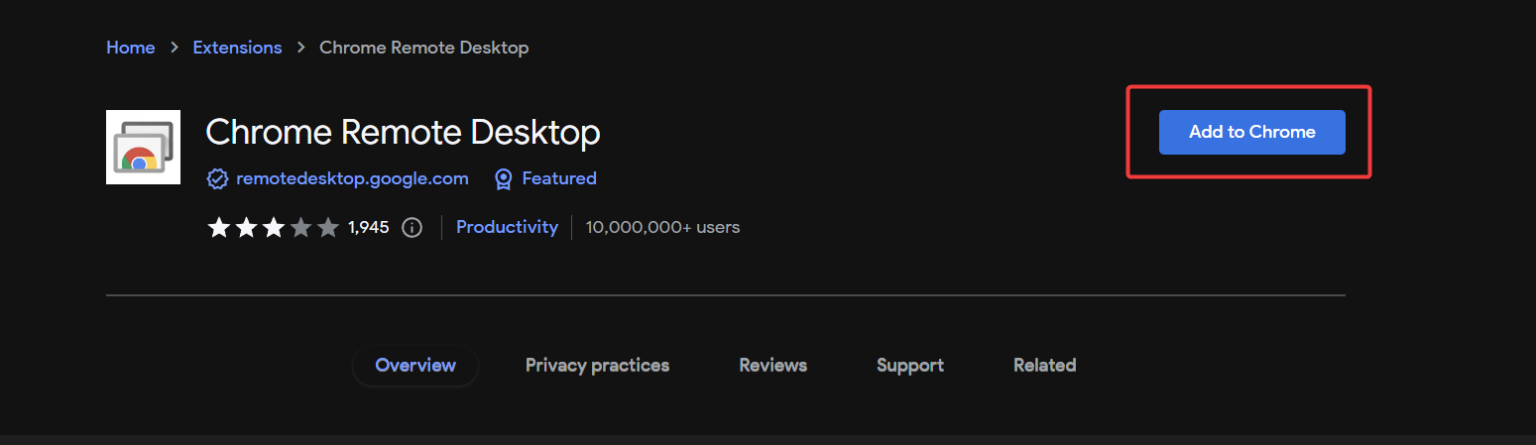Open the remotedesktop.google.com publisher link
The height and width of the screenshot is (445, 1536).
click(x=352, y=179)
